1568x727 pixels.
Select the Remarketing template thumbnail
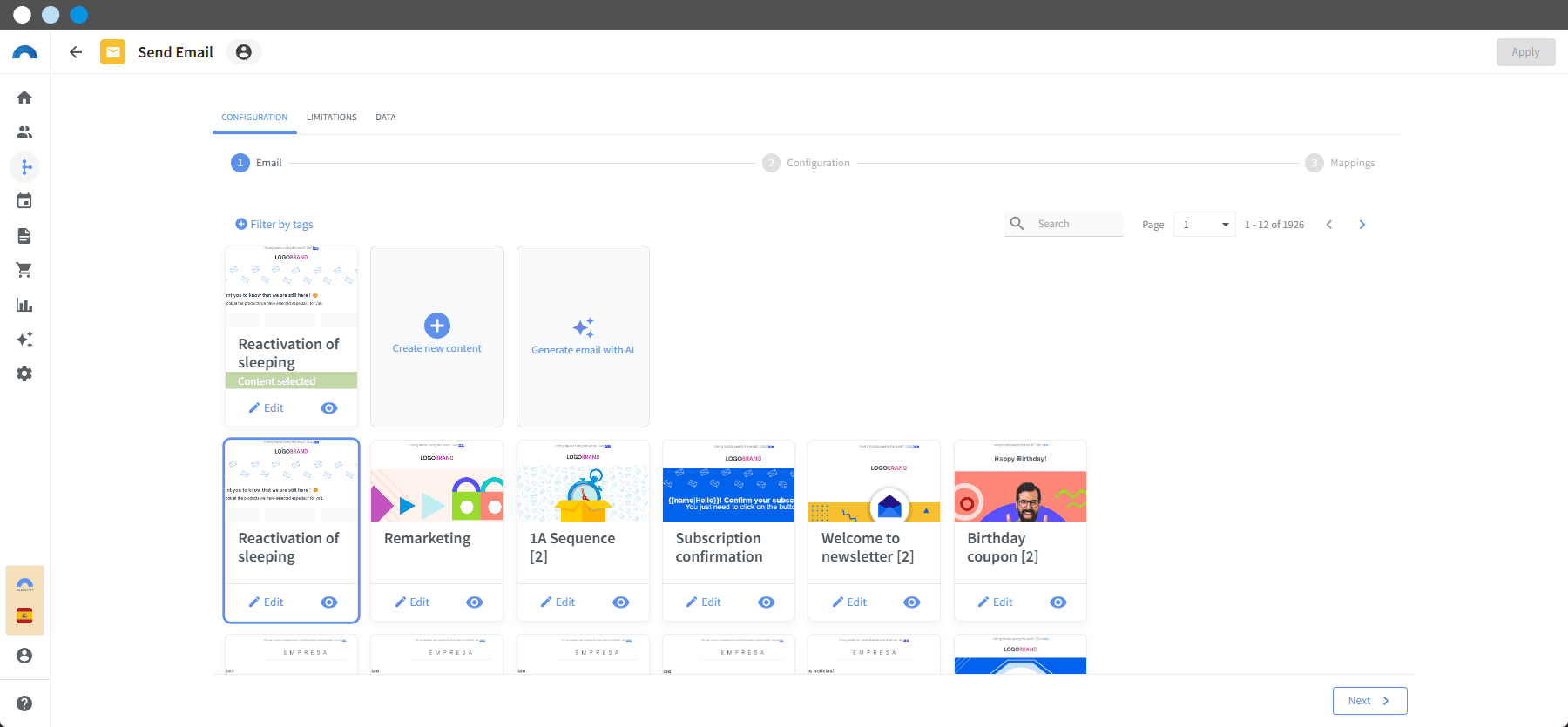pos(437,481)
